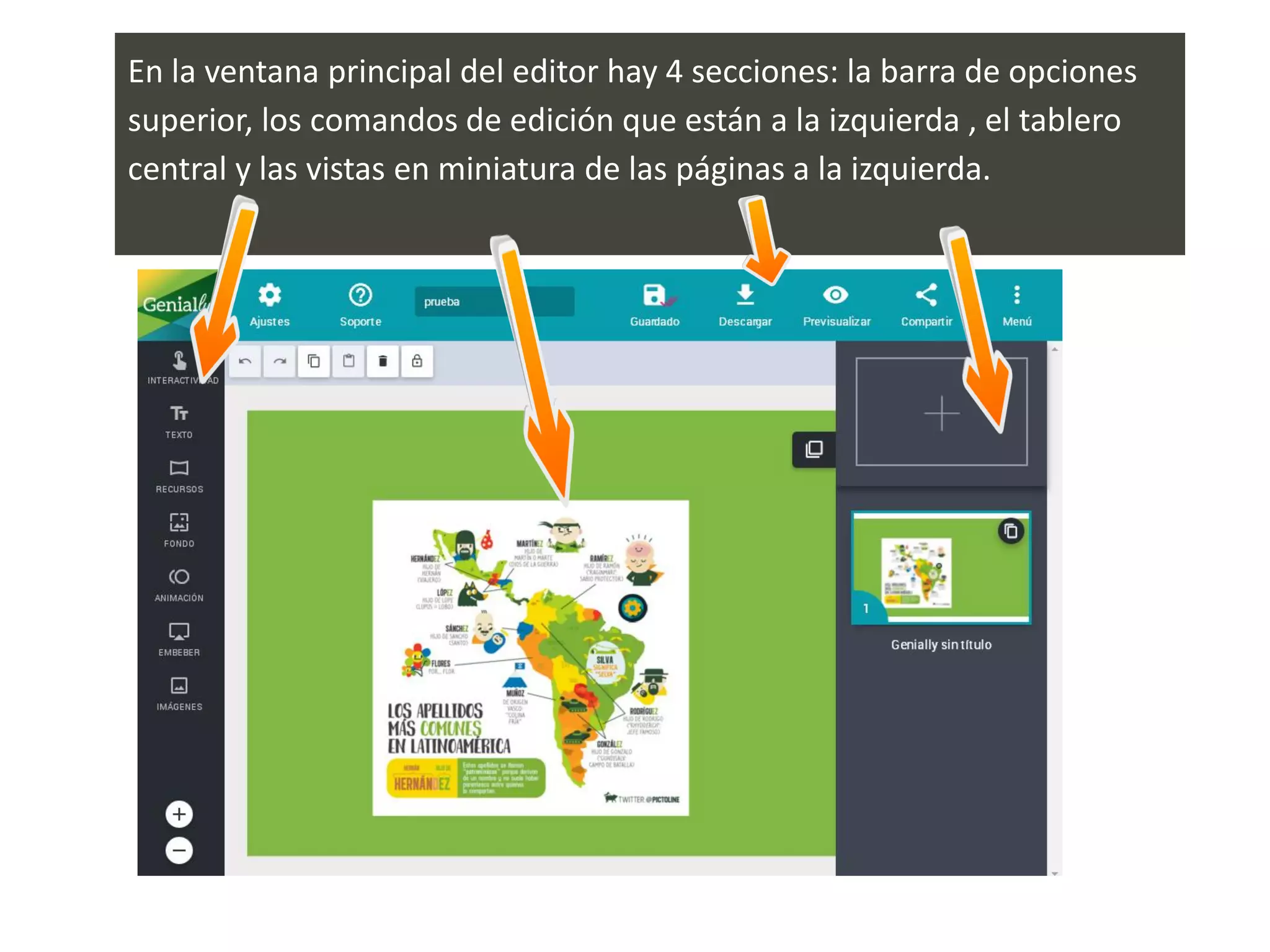Open the Compartir share option
This screenshot has width=1270, height=952.
click(x=926, y=295)
